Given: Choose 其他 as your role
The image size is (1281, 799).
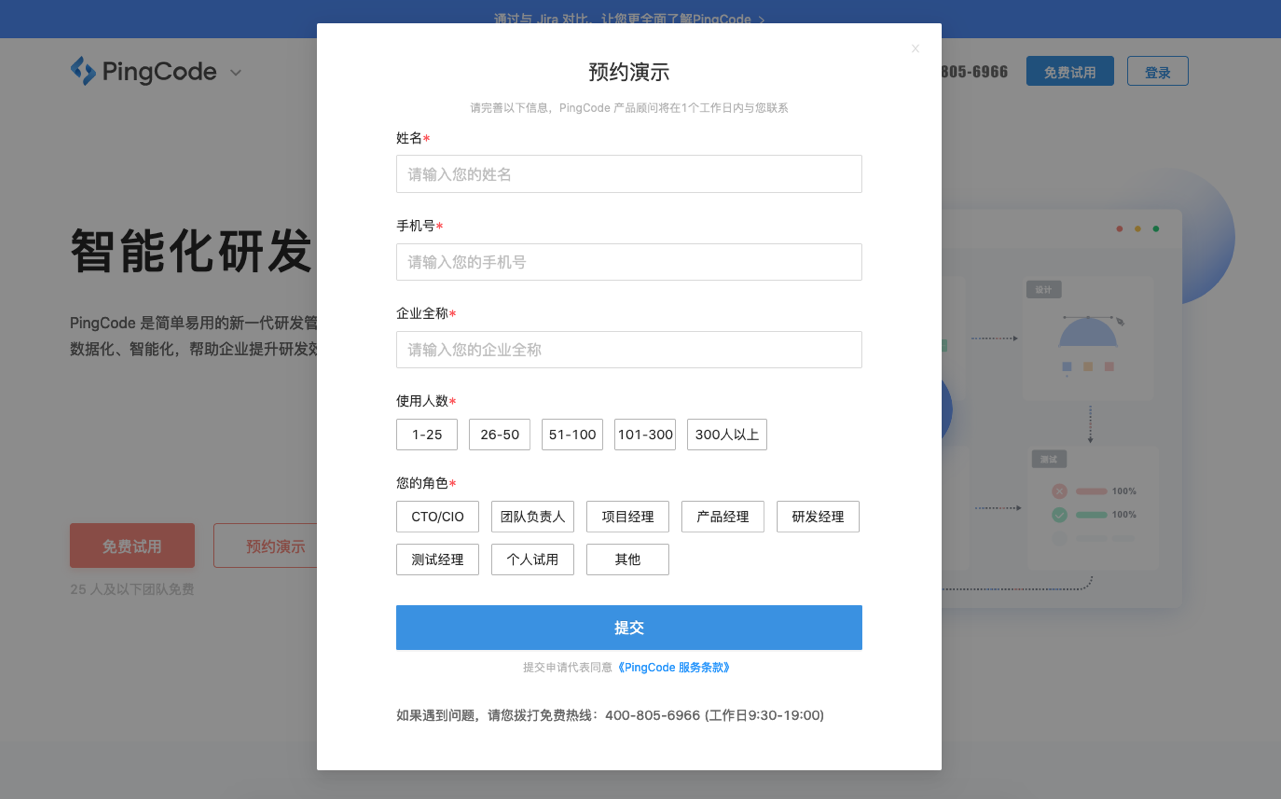Looking at the screenshot, I should coord(628,560).
